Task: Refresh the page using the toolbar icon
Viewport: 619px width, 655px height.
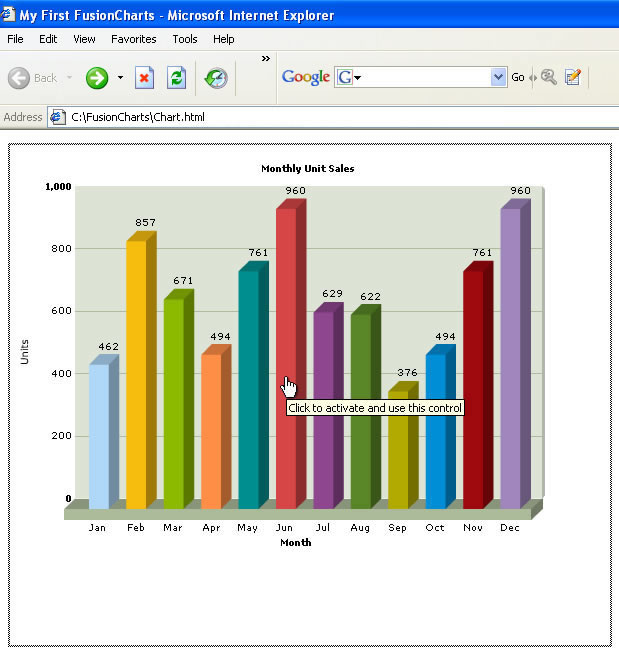Action: tap(176, 78)
